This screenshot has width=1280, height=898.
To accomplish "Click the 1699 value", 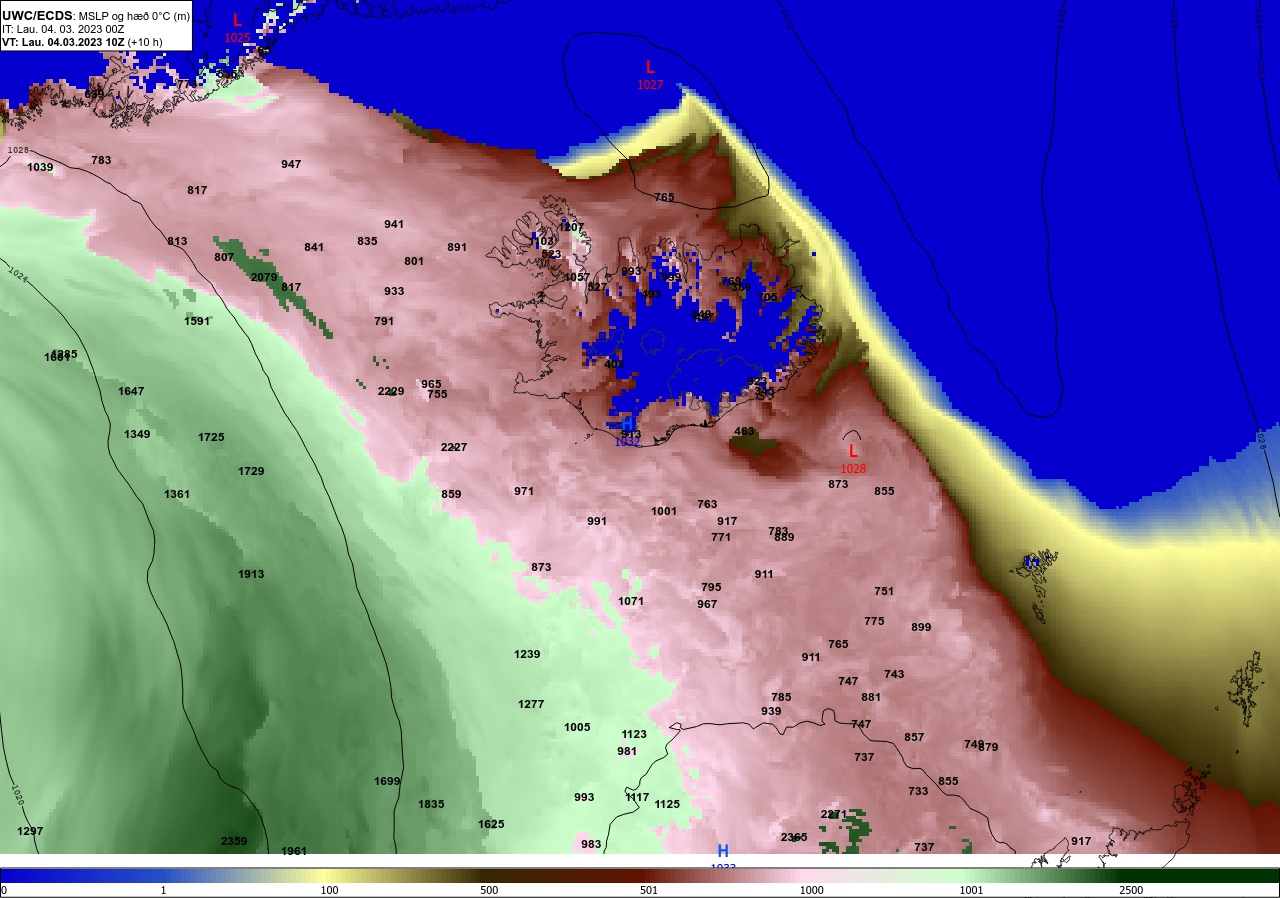I will tap(387, 781).
